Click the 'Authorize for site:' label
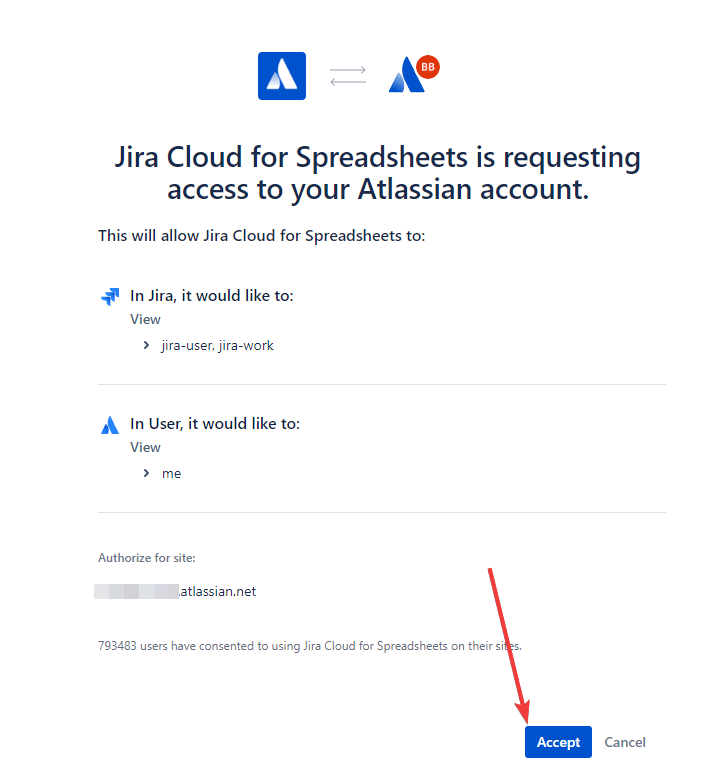This screenshot has height=772, width=723. pos(147,558)
